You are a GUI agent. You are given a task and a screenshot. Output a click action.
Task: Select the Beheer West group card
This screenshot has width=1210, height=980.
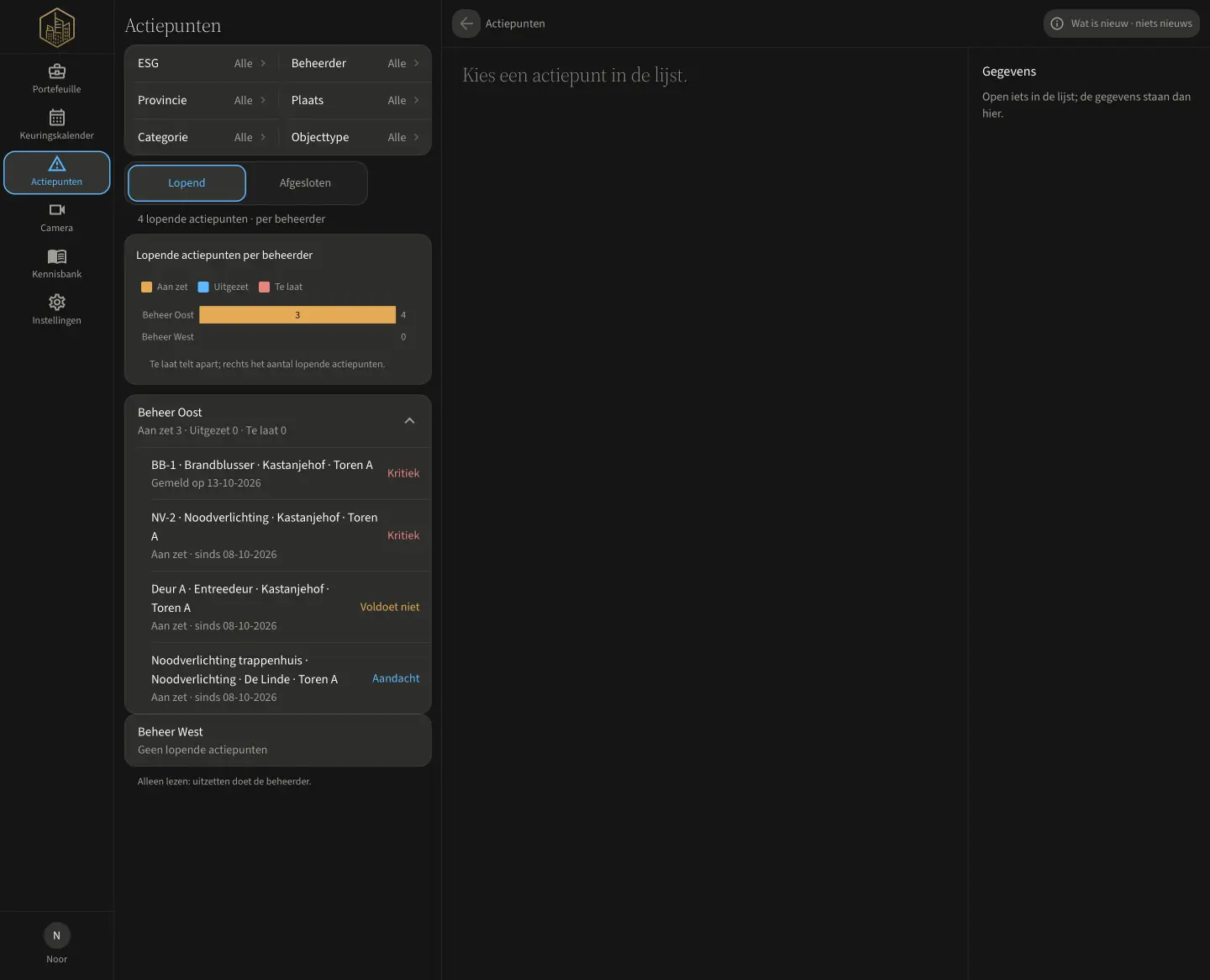coord(278,740)
